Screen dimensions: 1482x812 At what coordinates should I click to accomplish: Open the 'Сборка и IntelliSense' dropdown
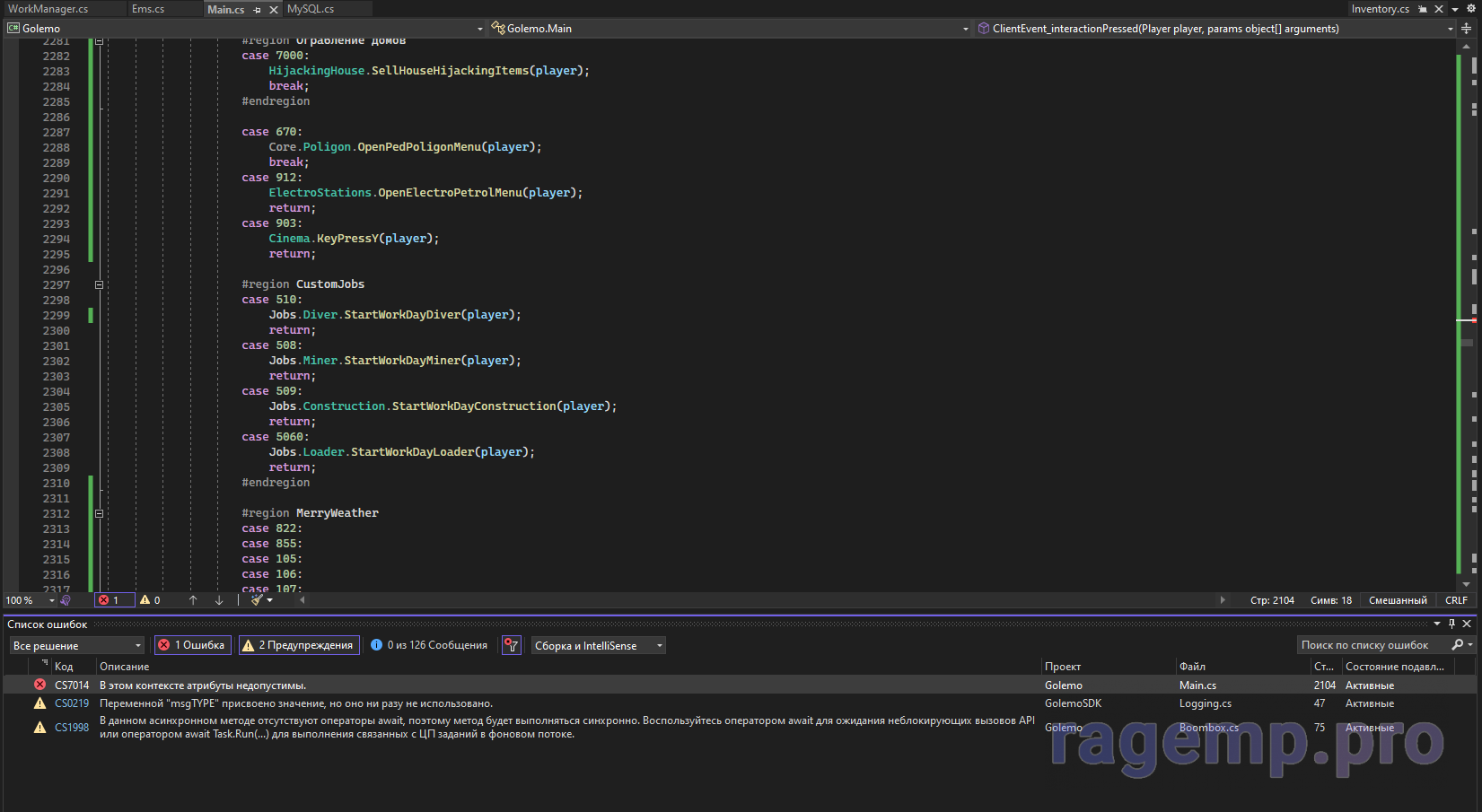(598, 646)
